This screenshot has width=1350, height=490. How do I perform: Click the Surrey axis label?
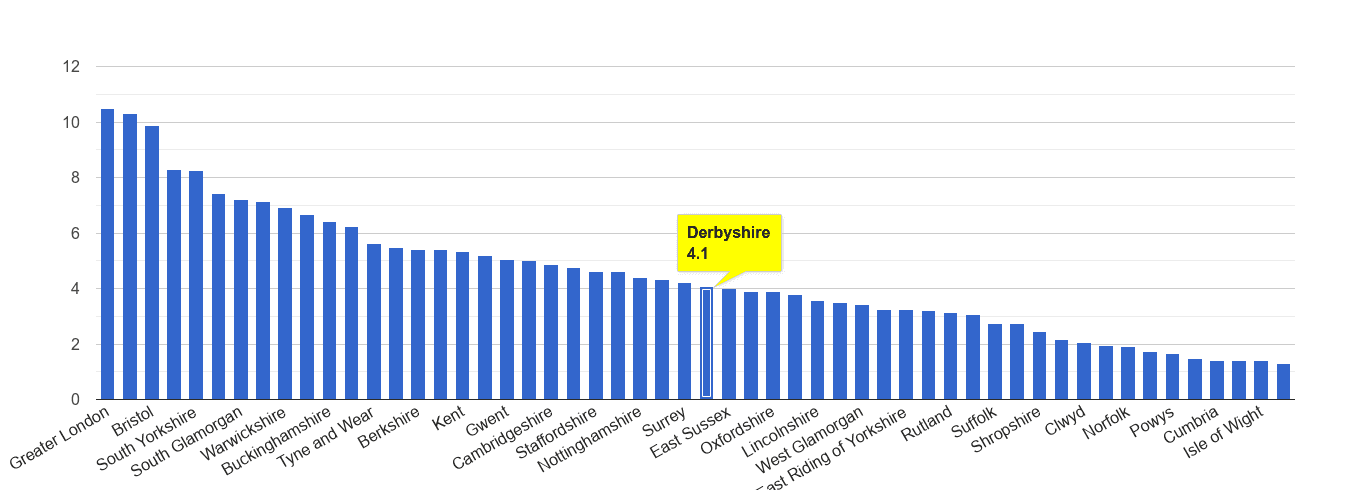666,419
